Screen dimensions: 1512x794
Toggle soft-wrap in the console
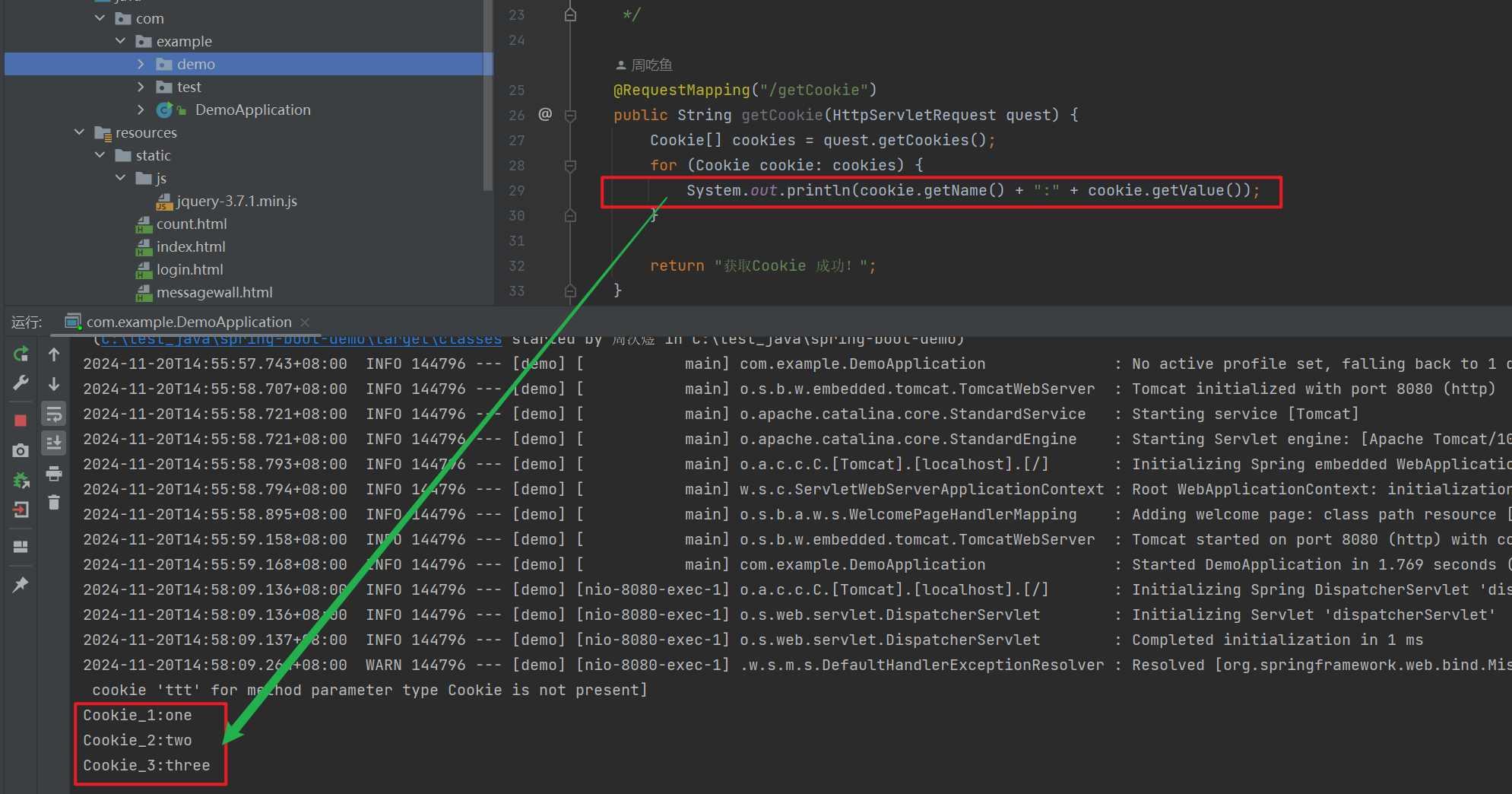(x=54, y=414)
